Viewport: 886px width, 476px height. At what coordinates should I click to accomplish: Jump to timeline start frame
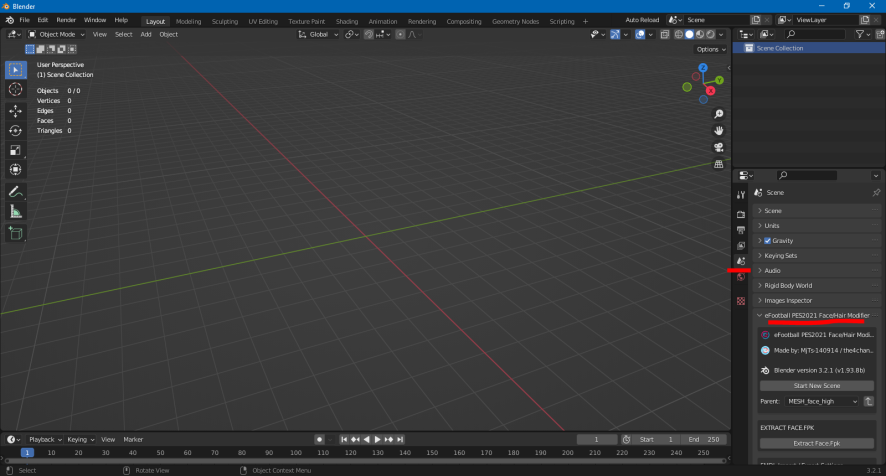[344, 439]
